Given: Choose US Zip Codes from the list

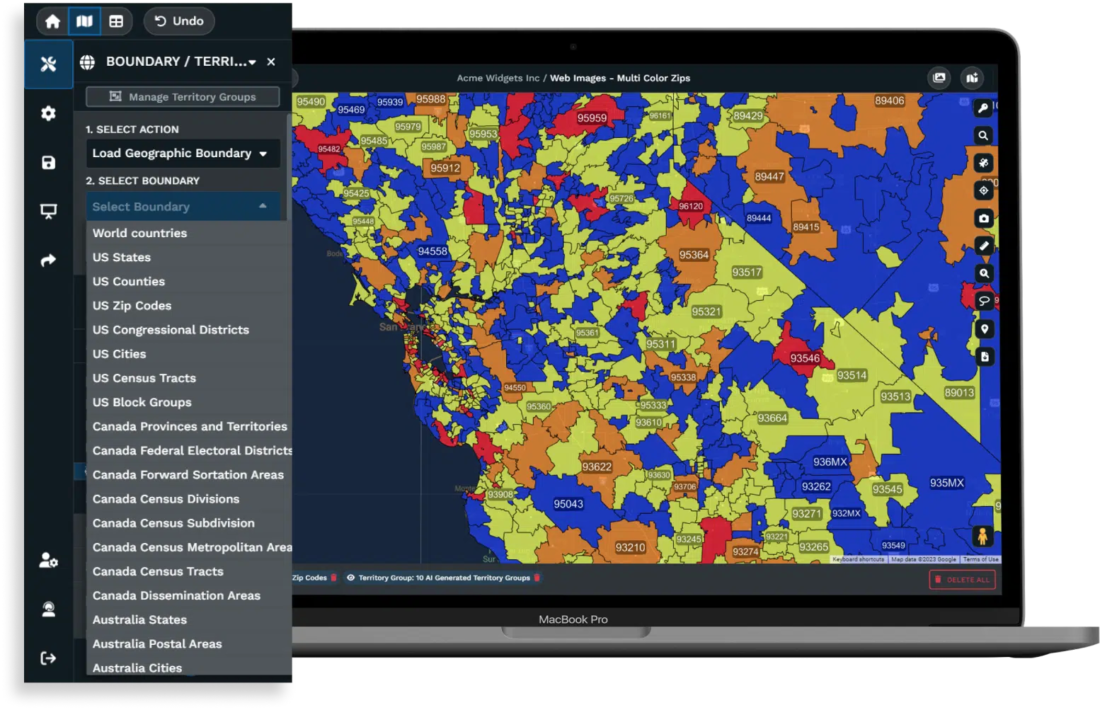Looking at the screenshot, I should [x=132, y=306].
